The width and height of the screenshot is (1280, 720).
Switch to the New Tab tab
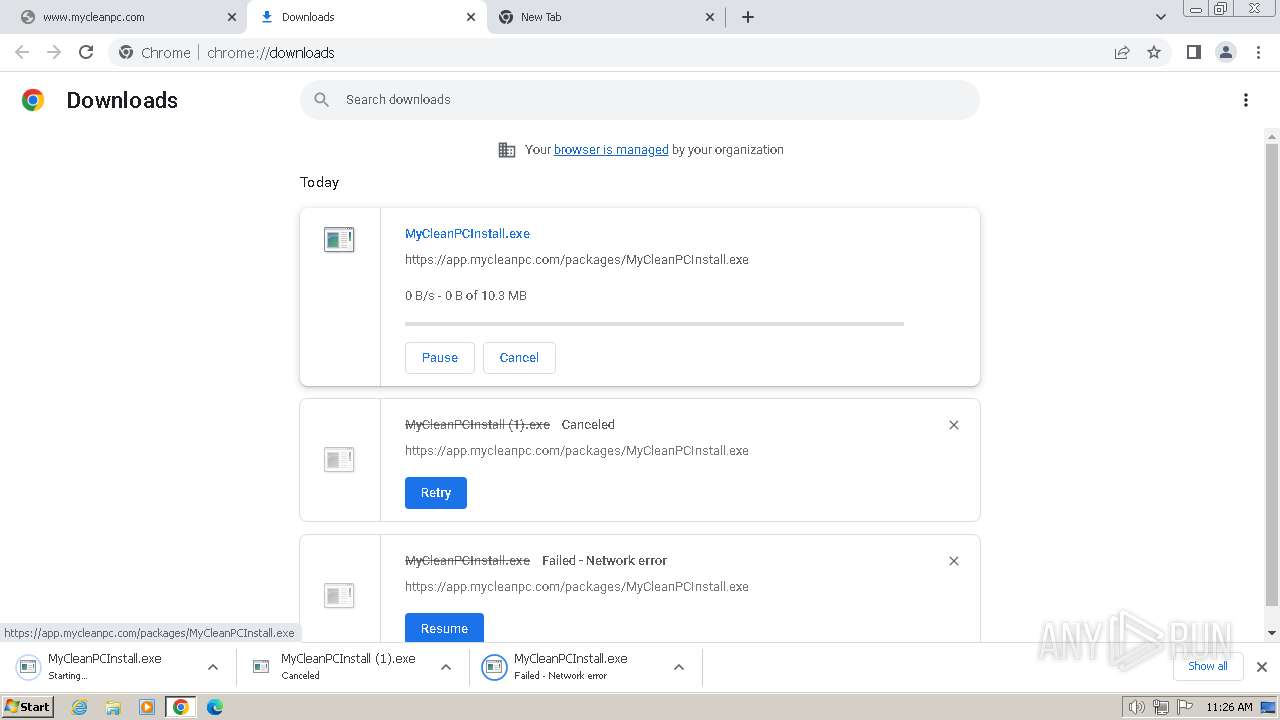pos(606,17)
